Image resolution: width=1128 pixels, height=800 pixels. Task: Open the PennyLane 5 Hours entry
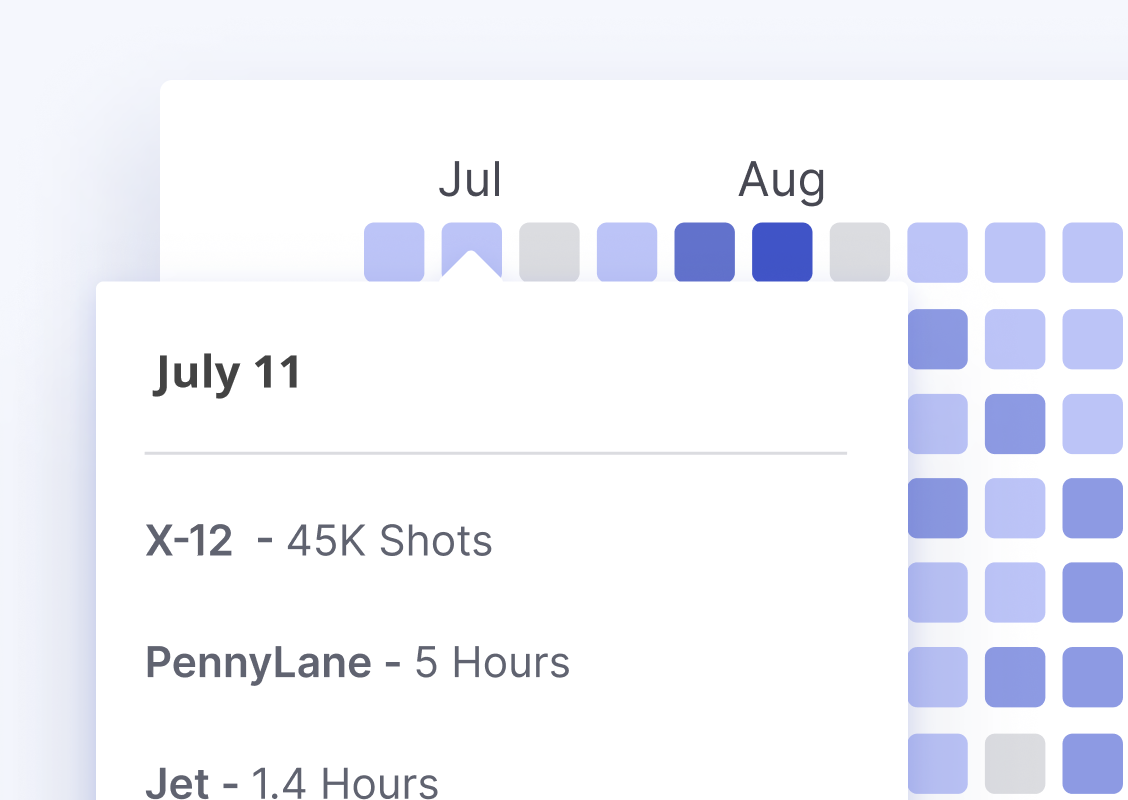358,663
